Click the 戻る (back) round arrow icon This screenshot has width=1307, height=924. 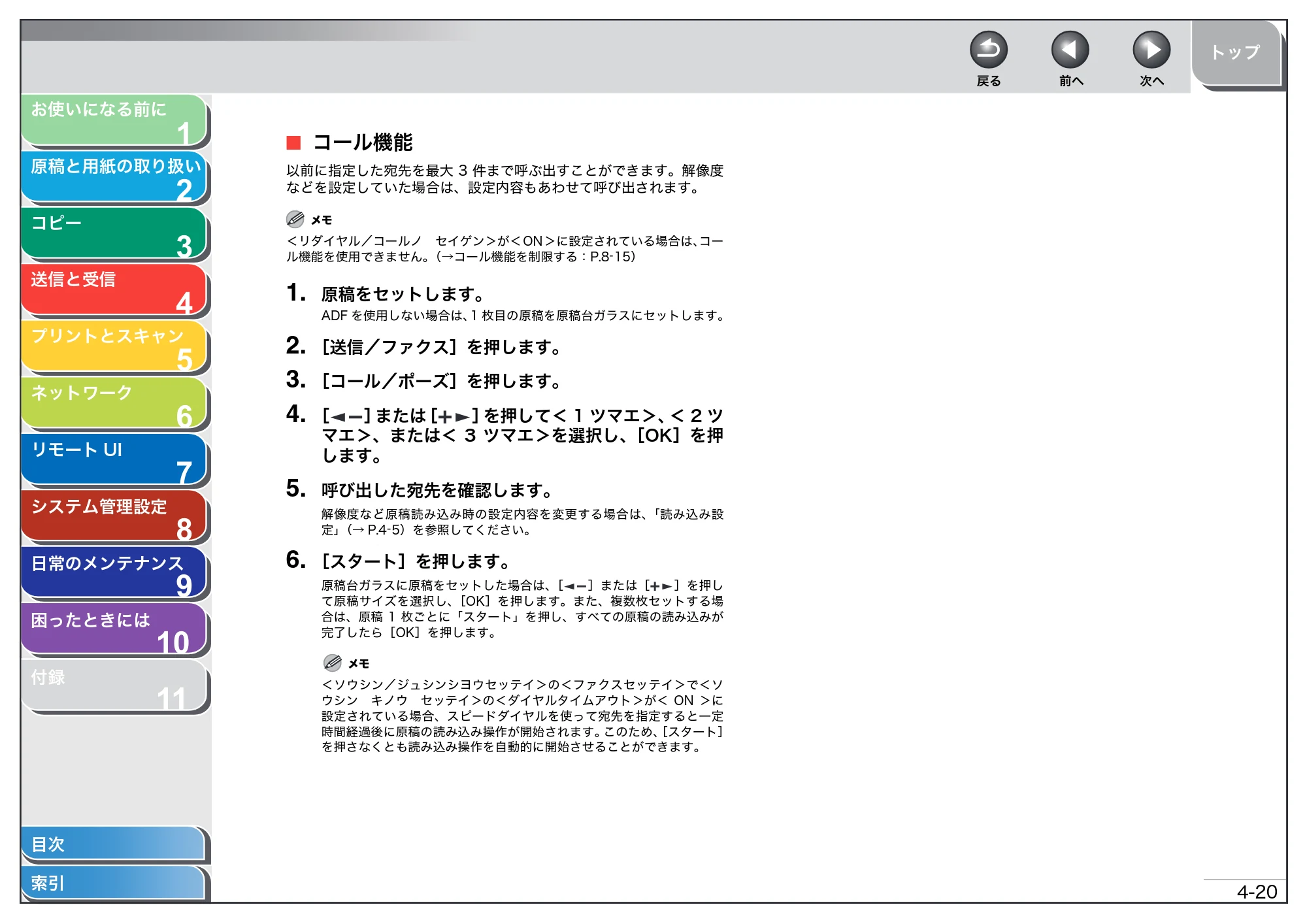coord(988,50)
